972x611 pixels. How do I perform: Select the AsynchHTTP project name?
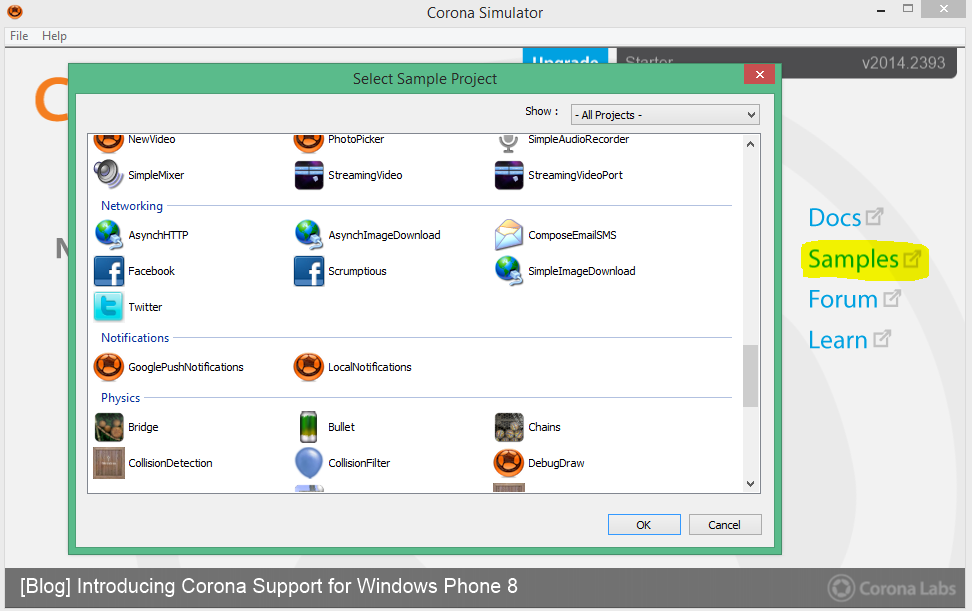(158, 235)
